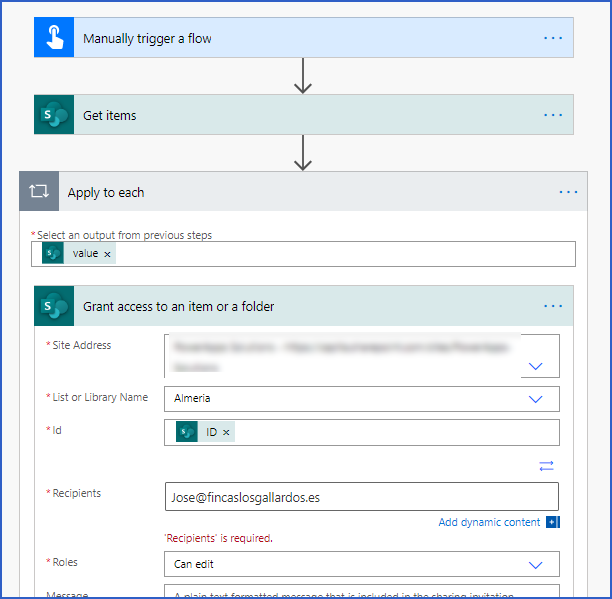Image resolution: width=612 pixels, height=599 pixels.
Task: Expand the Roles dropdown chevron
Action: pos(535,565)
